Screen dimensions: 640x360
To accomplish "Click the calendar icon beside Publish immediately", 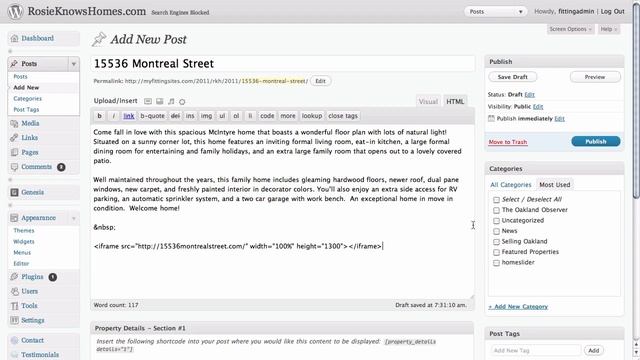I will coord(491,118).
